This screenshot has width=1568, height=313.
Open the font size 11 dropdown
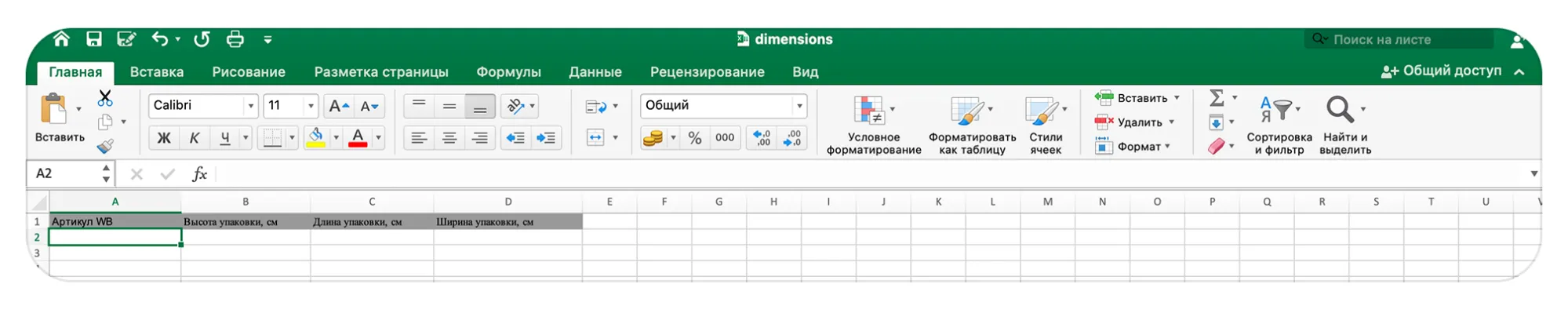point(311,106)
